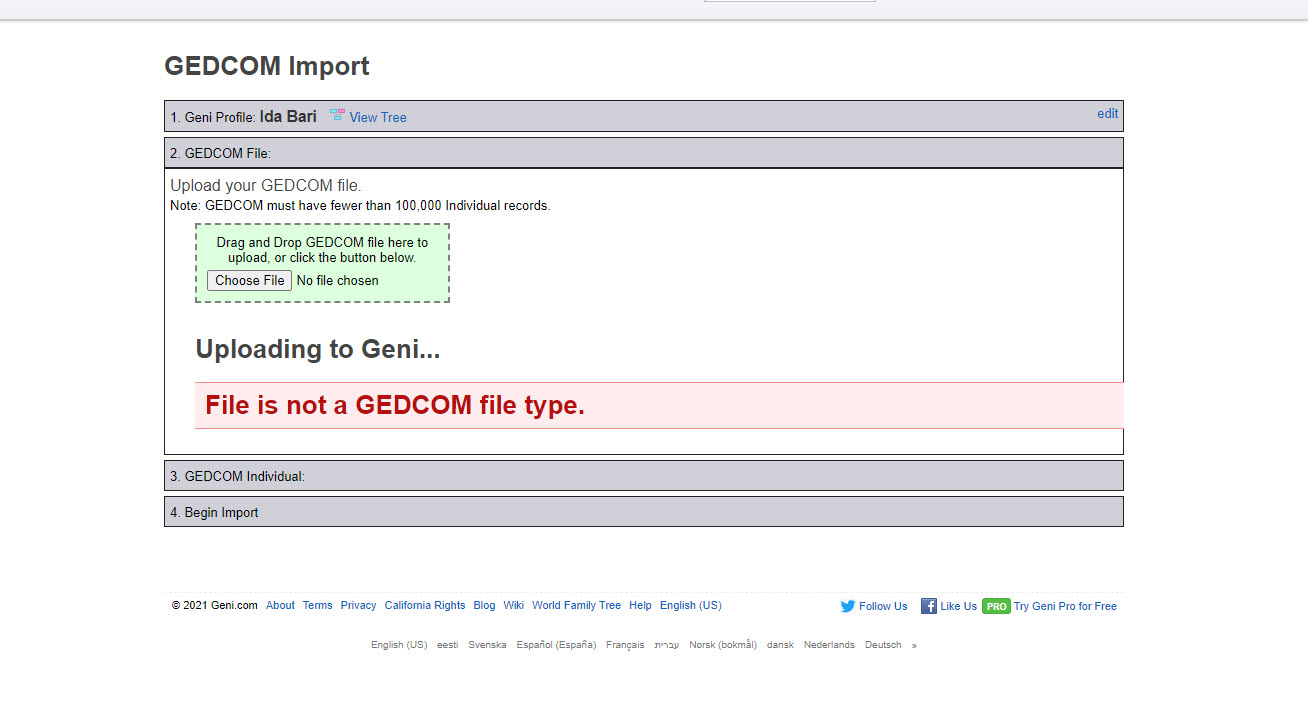This screenshot has width=1308, height=702.
Task: Click the Twitter bird icon
Action: [848, 606]
